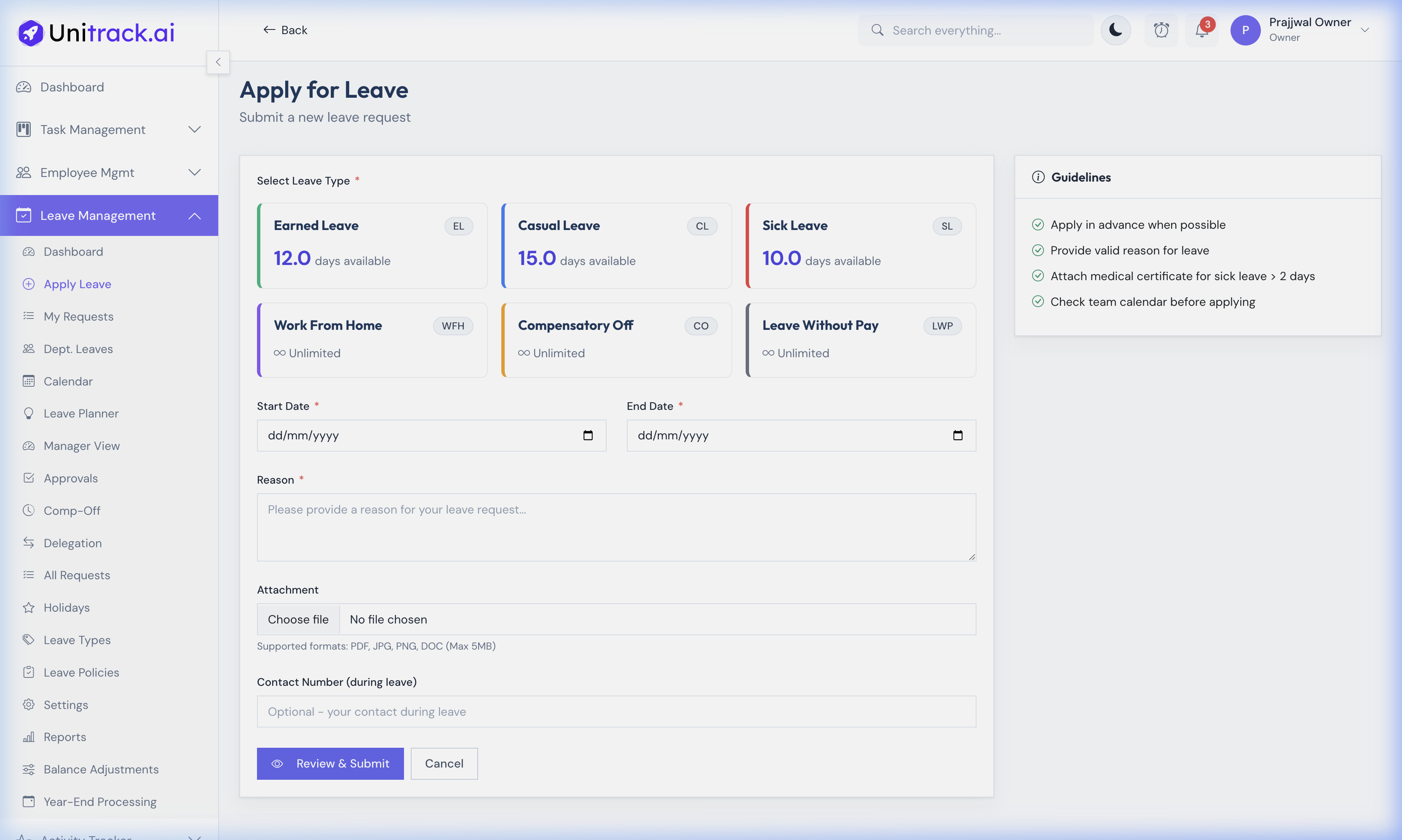Open the Reports chart icon

tap(29, 736)
